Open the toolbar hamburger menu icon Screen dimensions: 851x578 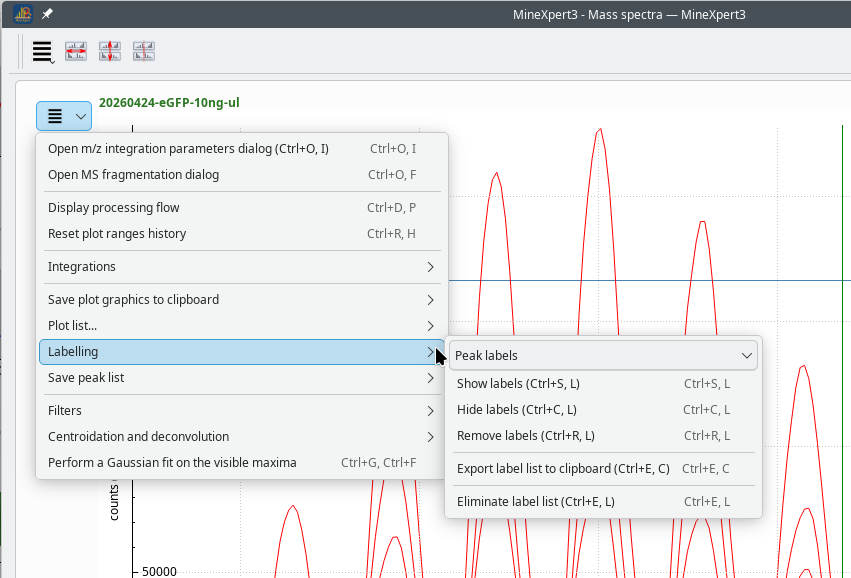42,52
